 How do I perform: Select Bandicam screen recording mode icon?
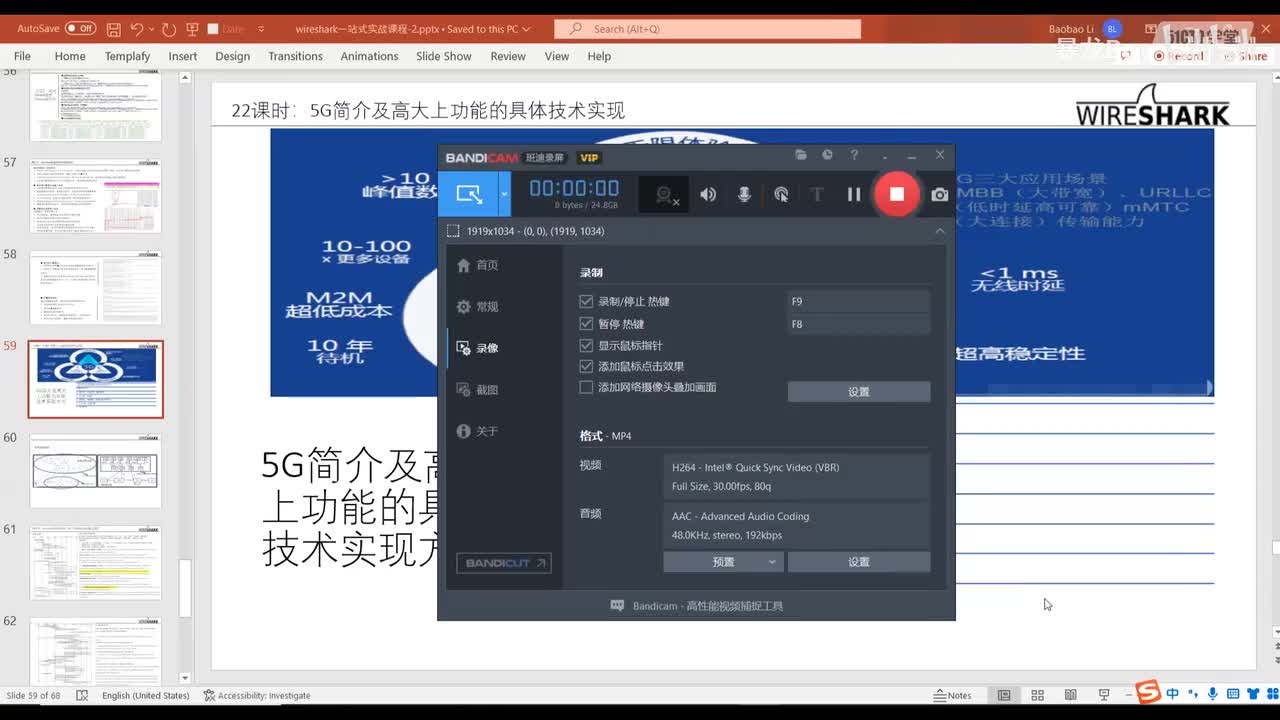point(468,194)
